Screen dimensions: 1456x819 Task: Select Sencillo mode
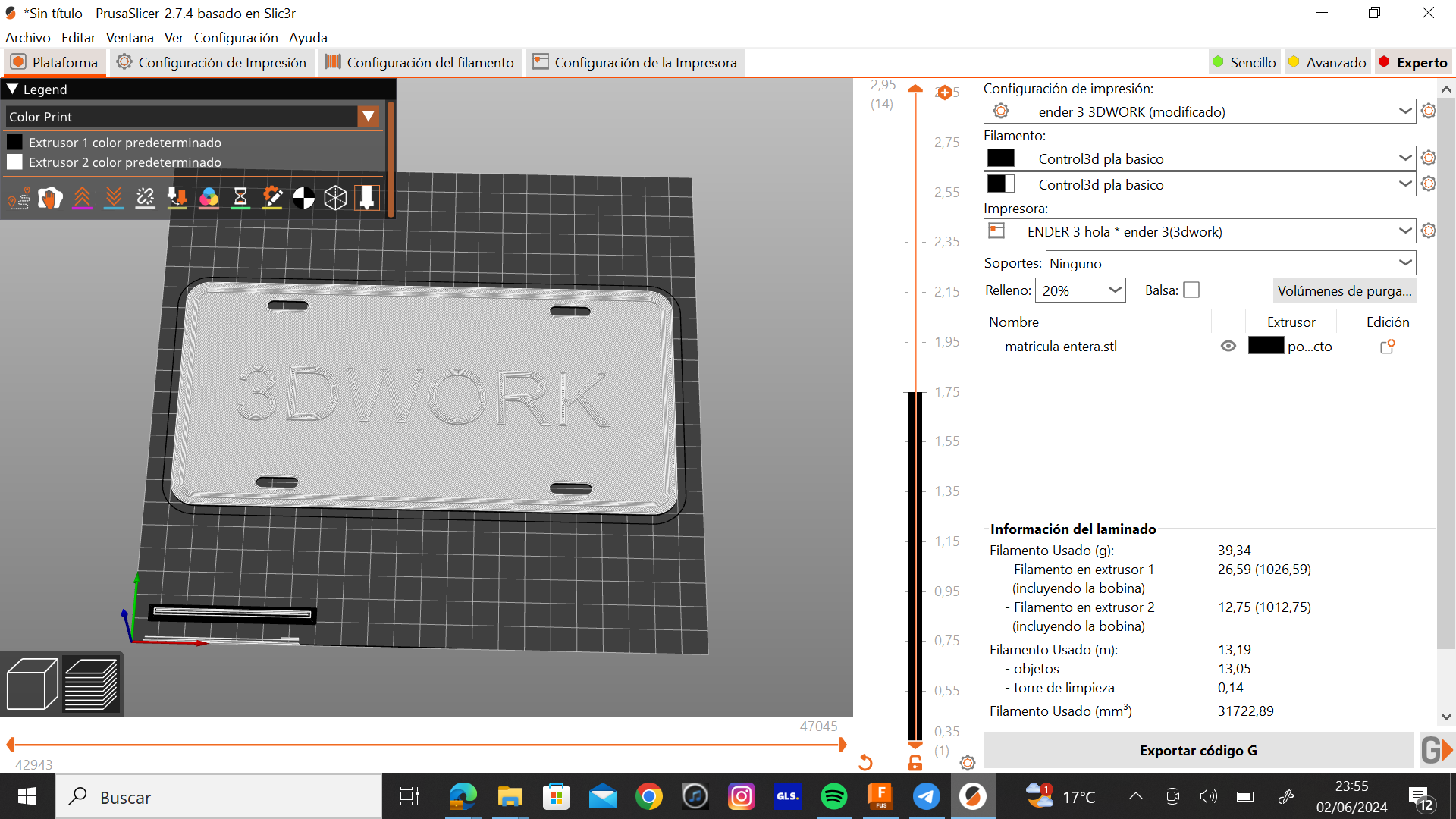pyautogui.click(x=1244, y=63)
